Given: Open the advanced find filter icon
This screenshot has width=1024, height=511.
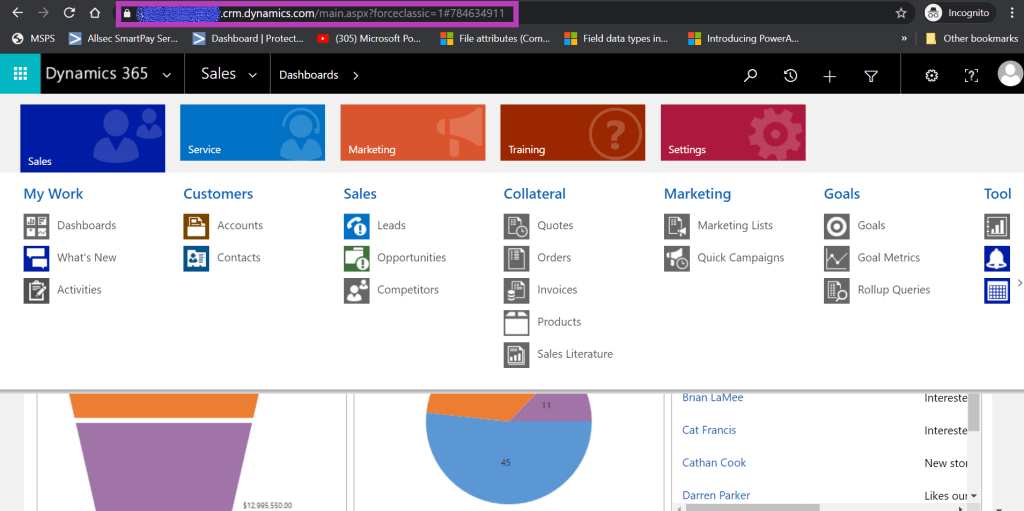Looking at the screenshot, I should coord(870,75).
